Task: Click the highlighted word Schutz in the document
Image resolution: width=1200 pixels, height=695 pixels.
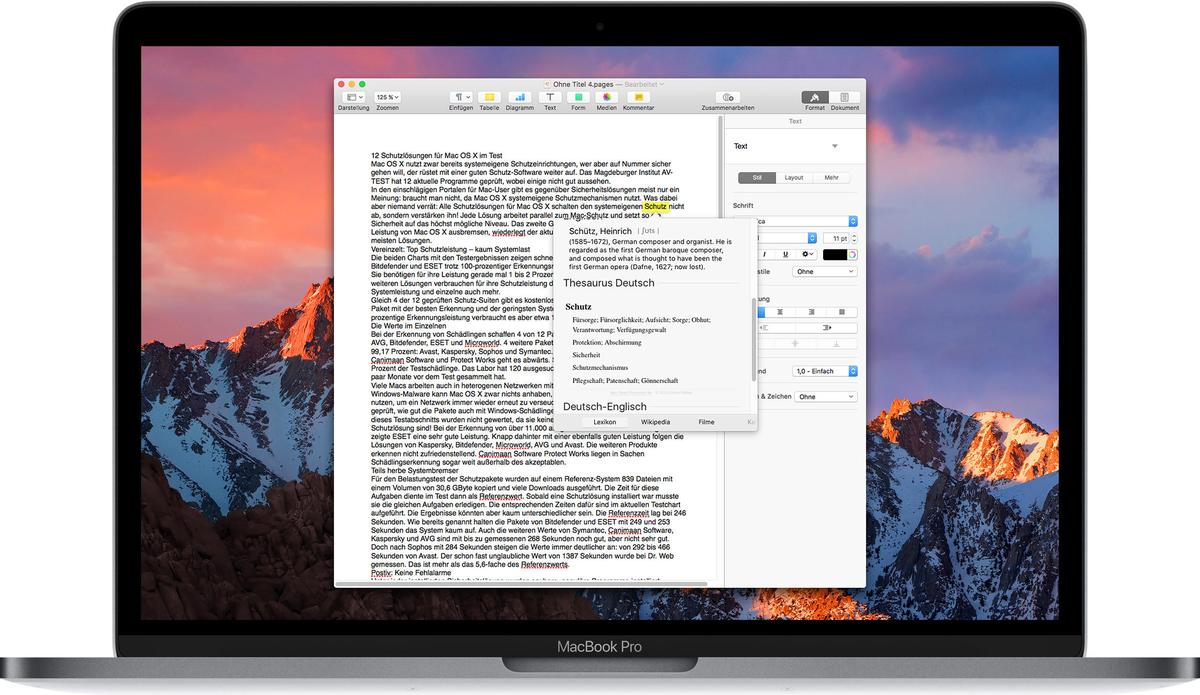Action: [655, 206]
